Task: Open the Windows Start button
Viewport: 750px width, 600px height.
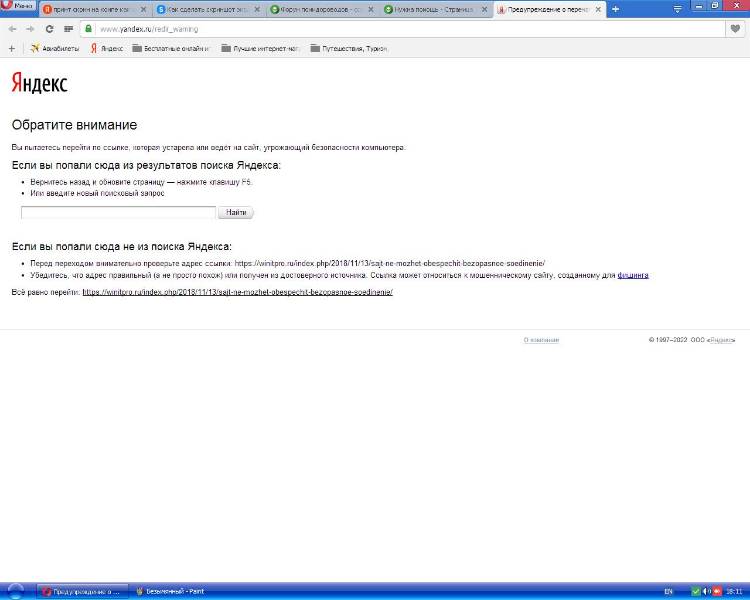Action: tap(16, 591)
